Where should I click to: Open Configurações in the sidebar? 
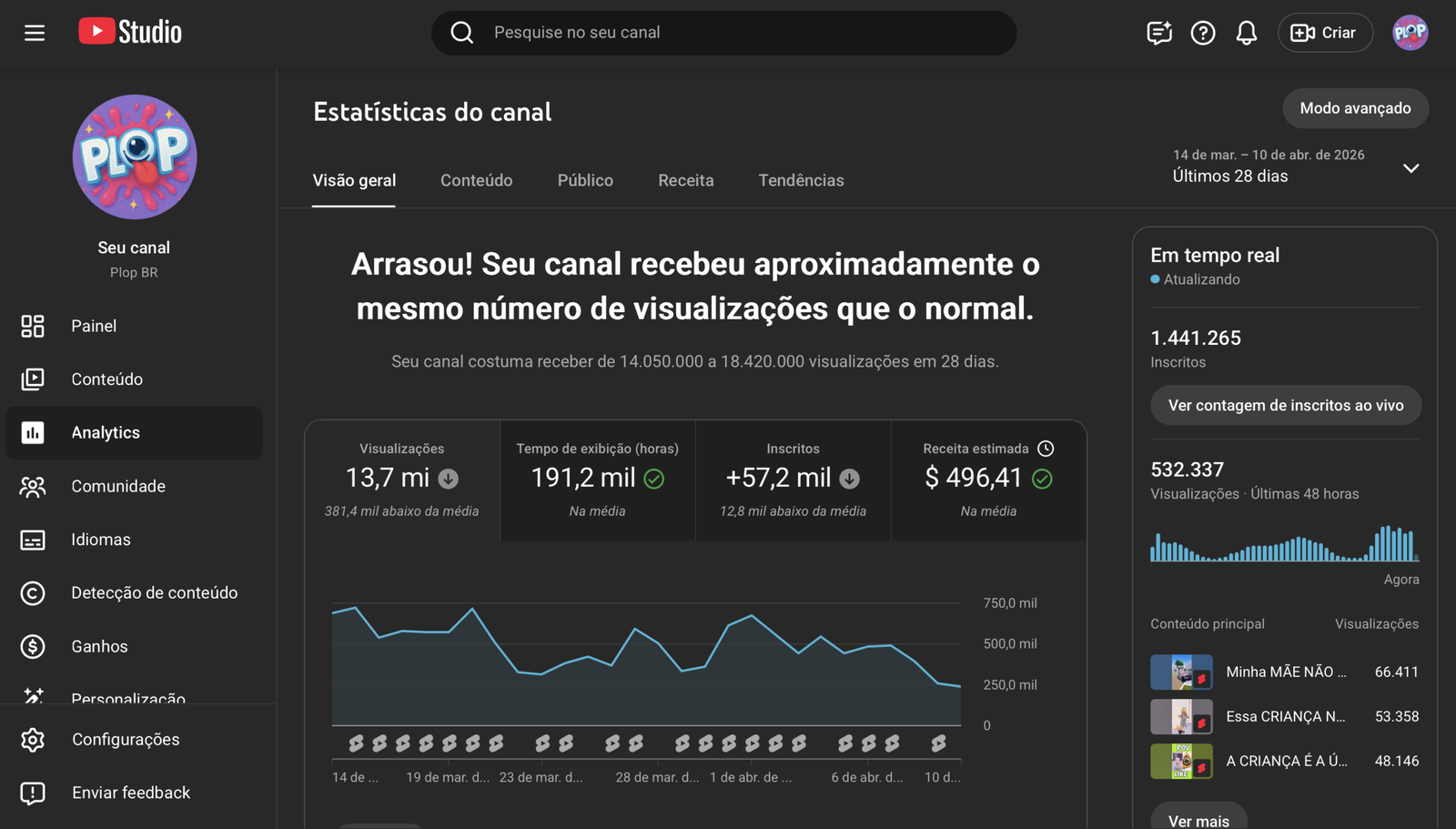pos(135,740)
